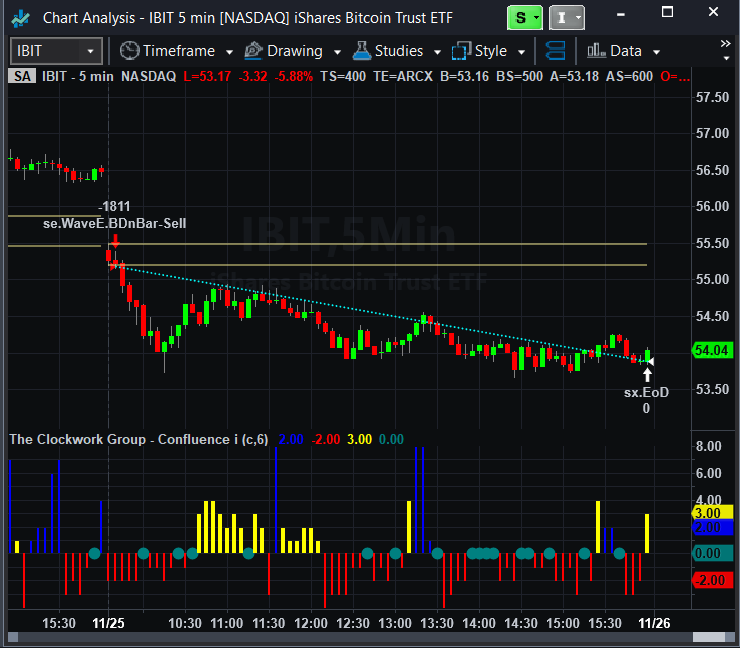
Task: Click the red -2.00 indicator value in header
Action: (x=326, y=439)
